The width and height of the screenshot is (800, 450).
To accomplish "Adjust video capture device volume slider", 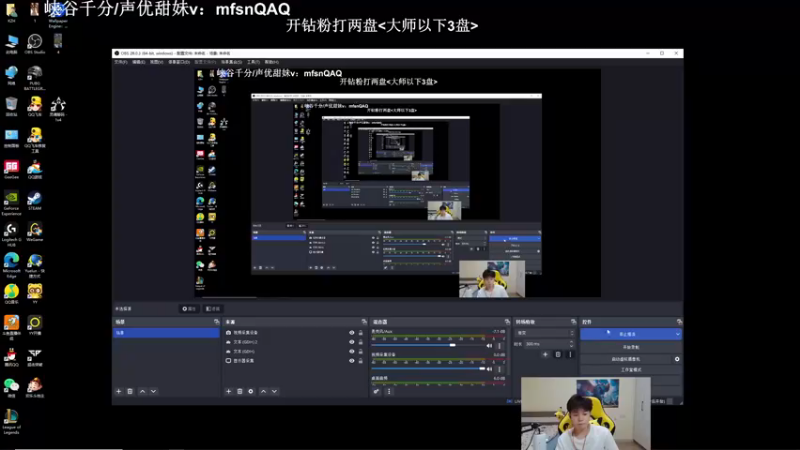I will click(x=428, y=368).
